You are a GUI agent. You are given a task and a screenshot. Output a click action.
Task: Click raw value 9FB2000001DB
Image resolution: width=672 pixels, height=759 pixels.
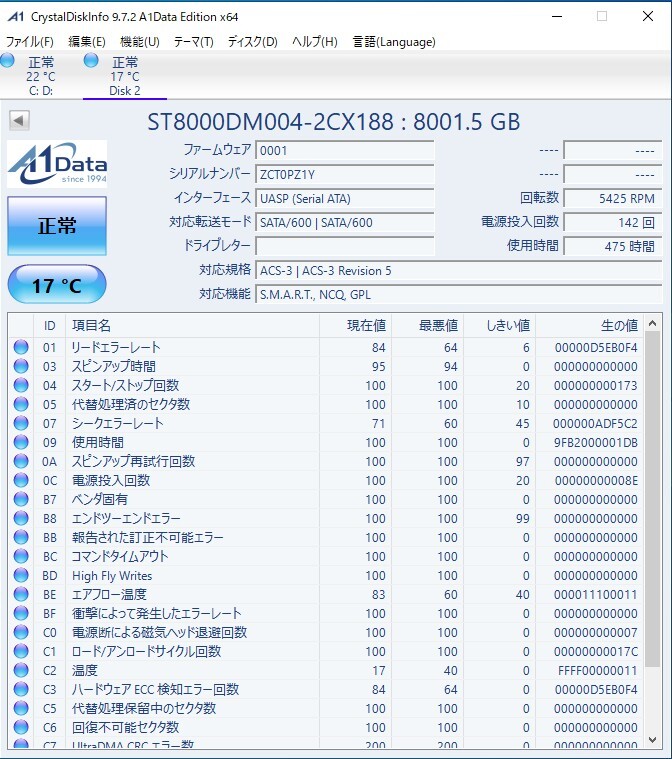pos(596,442)
